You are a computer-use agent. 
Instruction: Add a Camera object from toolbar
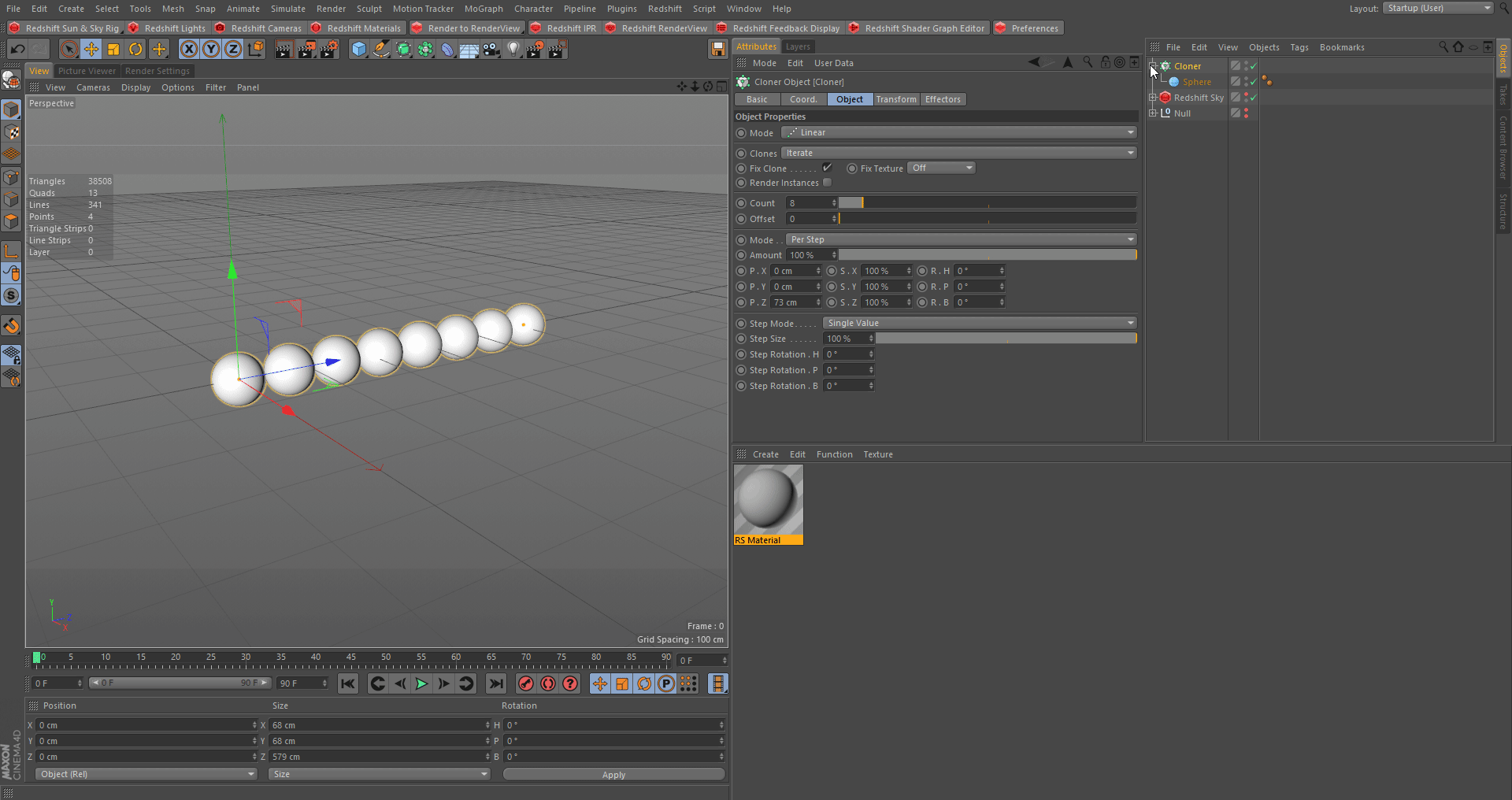491,50
